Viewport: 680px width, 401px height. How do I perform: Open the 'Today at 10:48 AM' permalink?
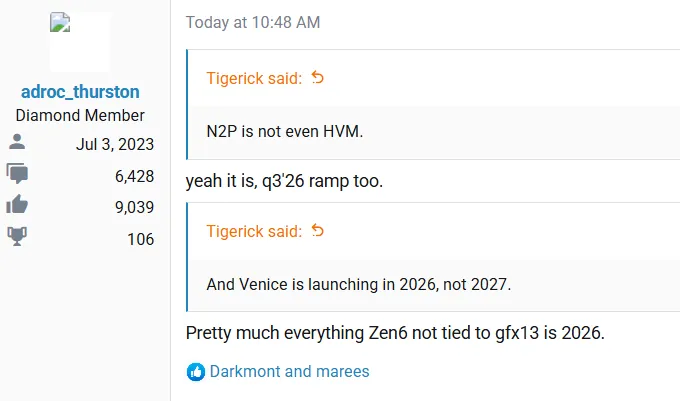click(x=253, y=23)
